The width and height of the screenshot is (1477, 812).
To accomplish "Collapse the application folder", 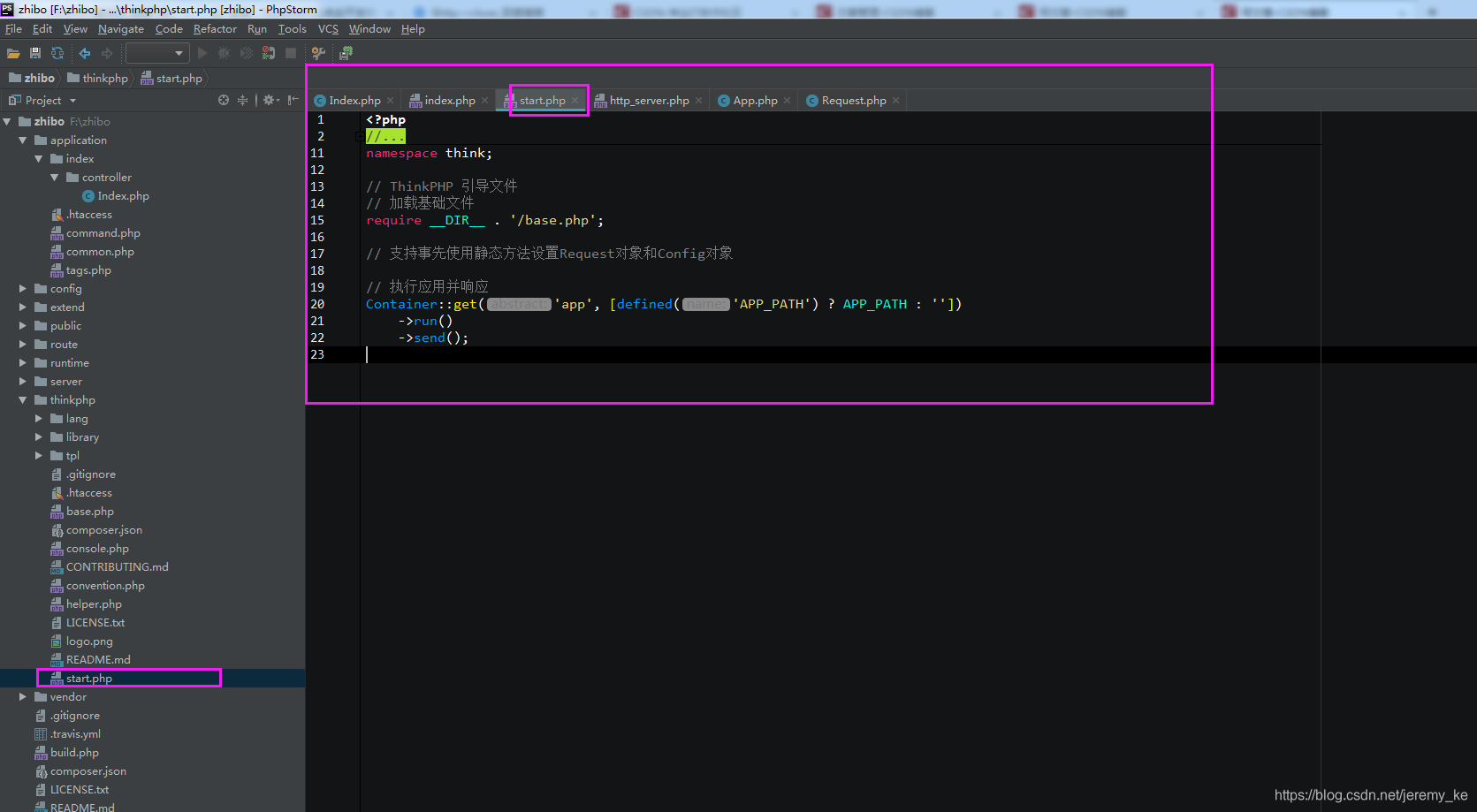I will click(x=23, y=140).
